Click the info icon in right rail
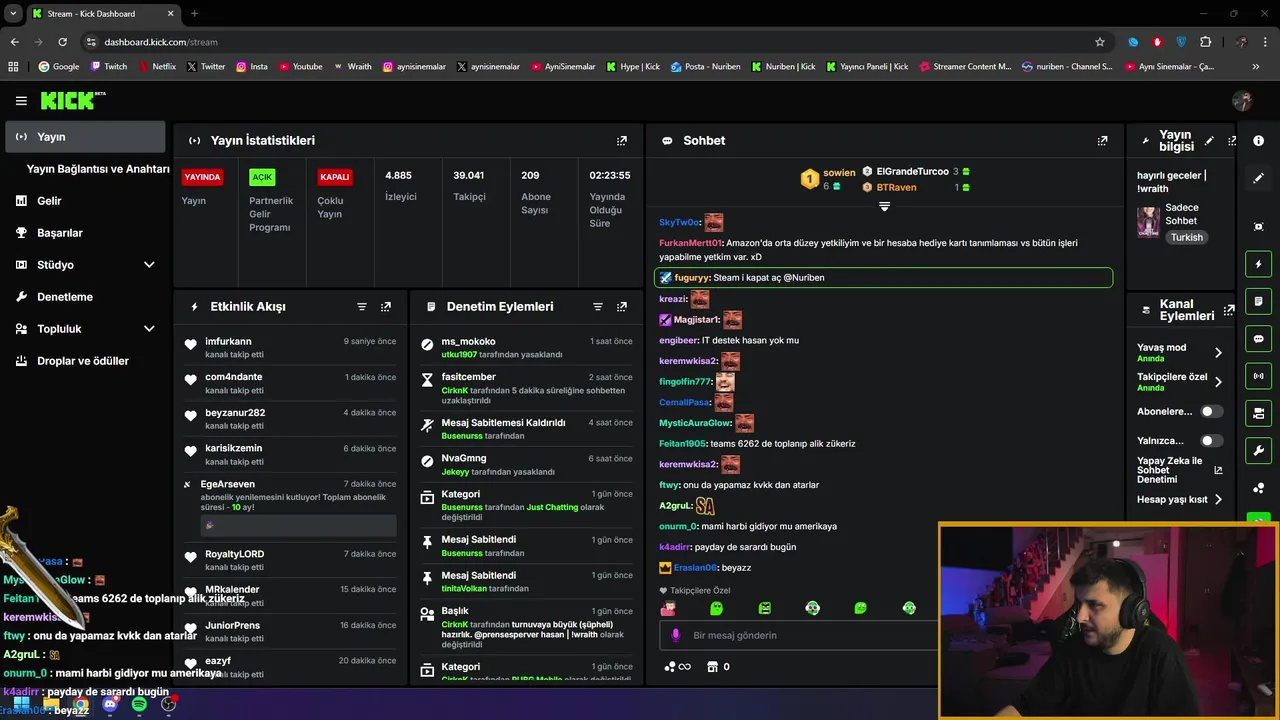 pyautogui.click(x=1259, y=141)
